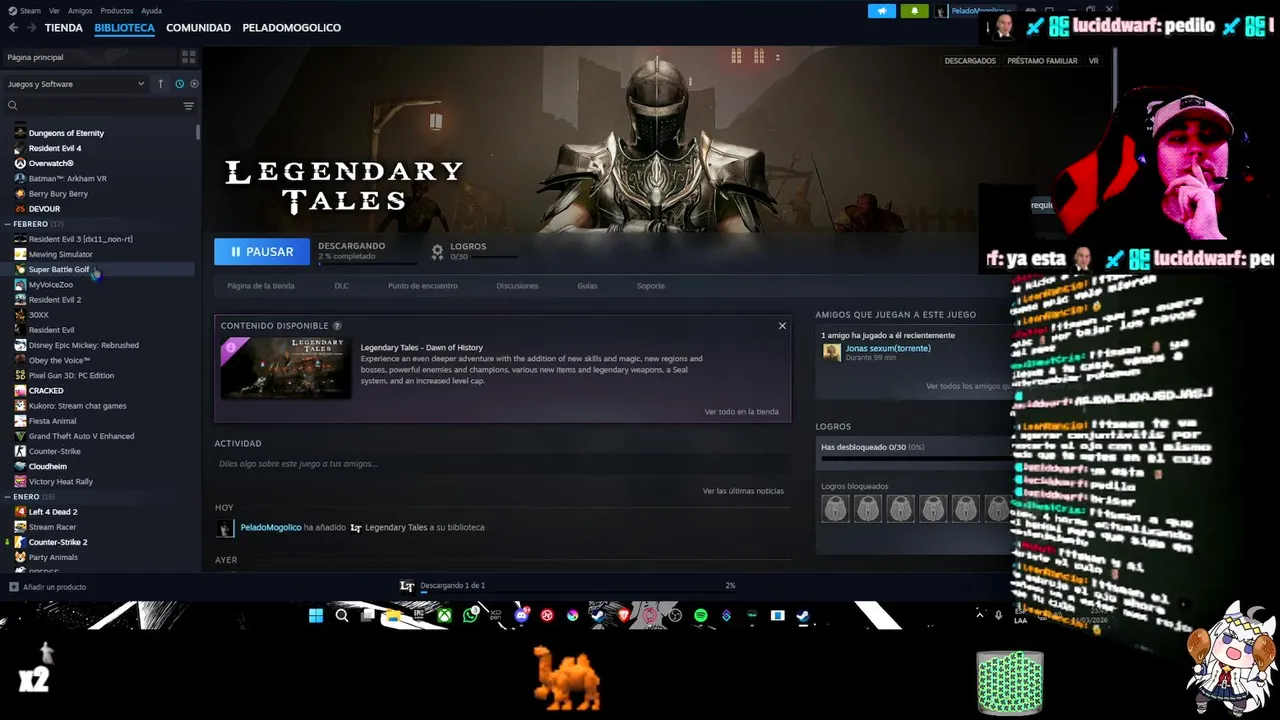Open Brave browser from the taskbar
Screen dimensions: 1280x720
point(624,615)
